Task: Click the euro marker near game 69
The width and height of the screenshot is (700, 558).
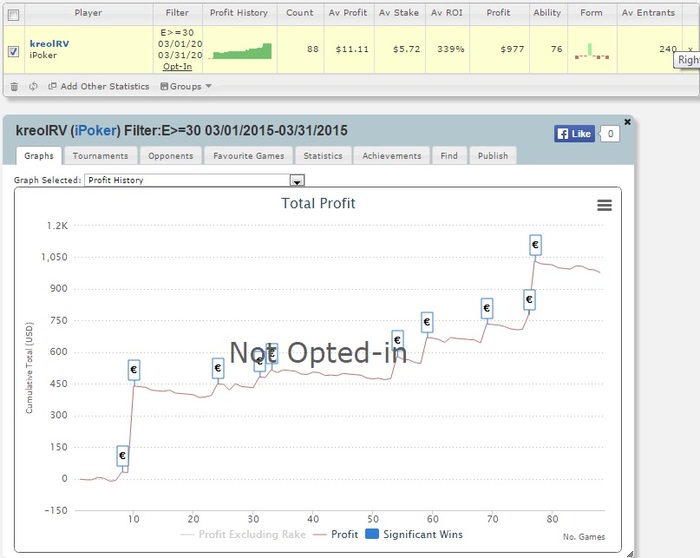Action: coord(487,308)
